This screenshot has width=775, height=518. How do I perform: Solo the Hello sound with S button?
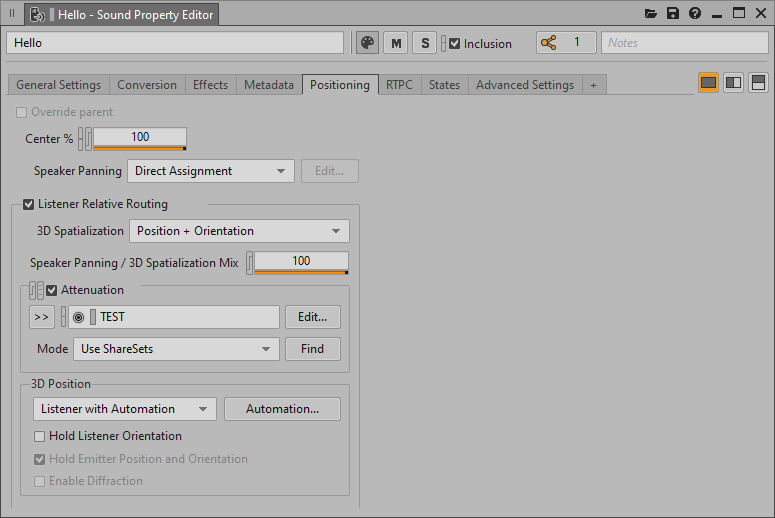[x=425, y=43]
